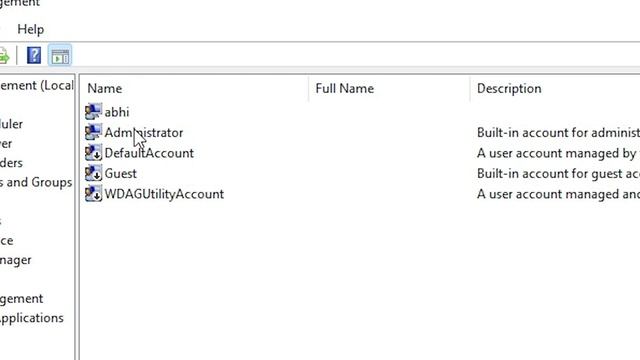Click the 'abhi' user name text
This screenshot has height=360, width=640.
[117, 112]
